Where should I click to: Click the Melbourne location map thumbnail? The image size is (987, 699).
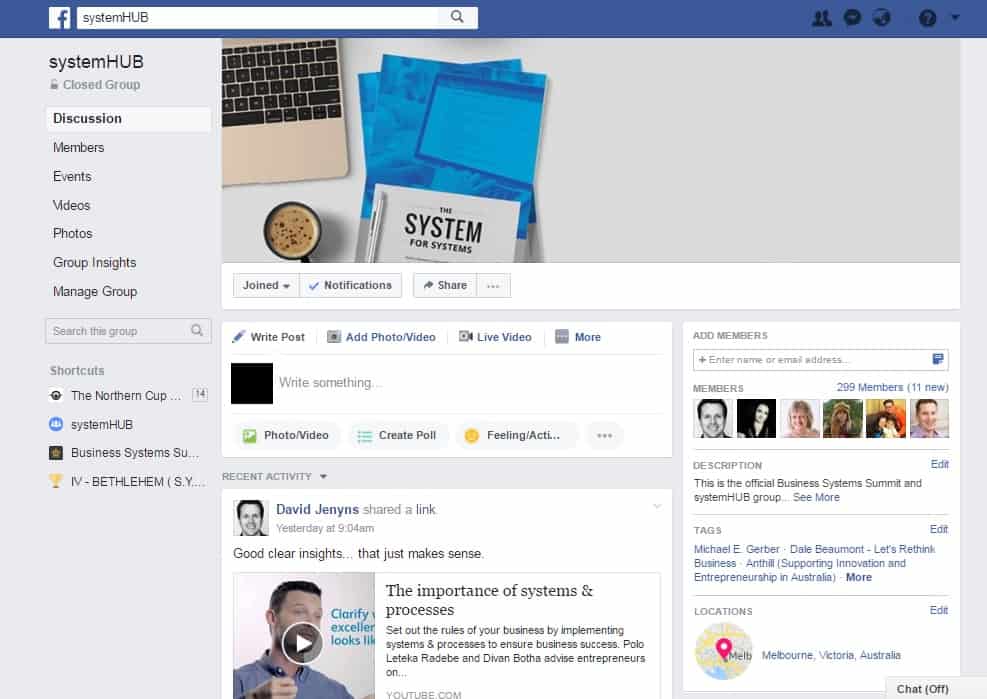(723, 654)
